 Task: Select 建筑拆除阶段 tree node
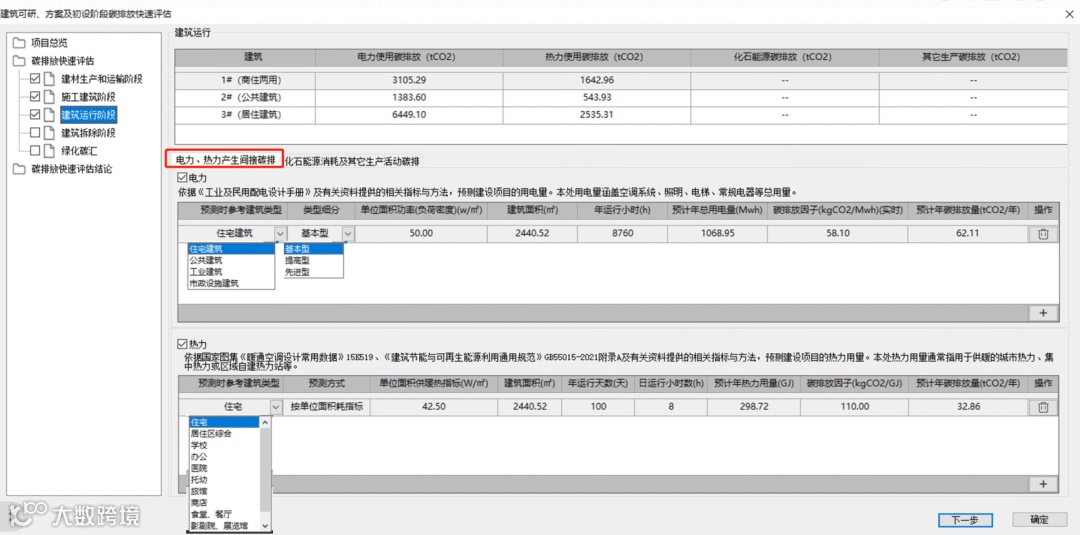point(88,132)
